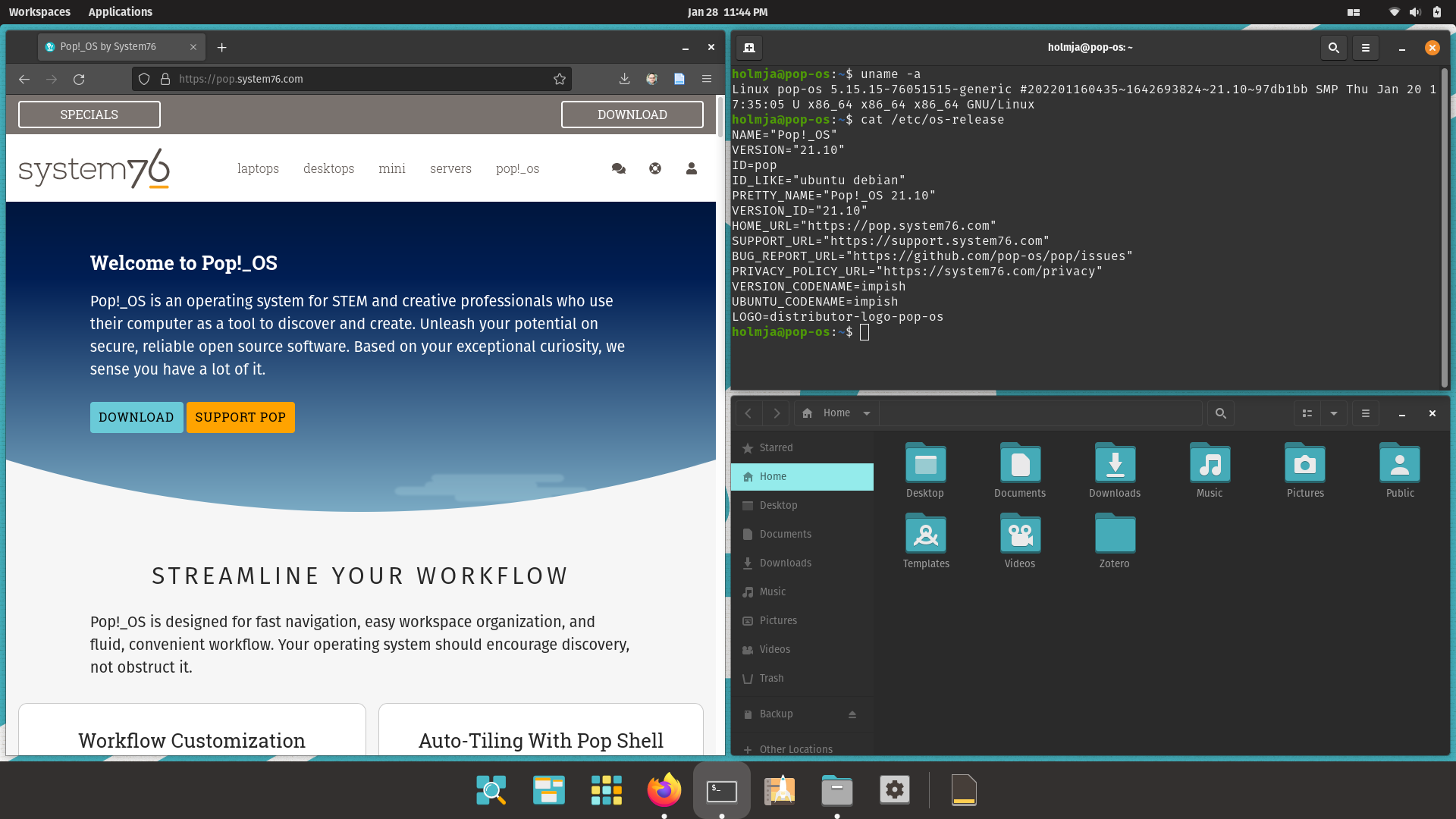Open a new Firefox tab
The width and height of the screenshot is (1456, 819).
(x=221, y=47)
